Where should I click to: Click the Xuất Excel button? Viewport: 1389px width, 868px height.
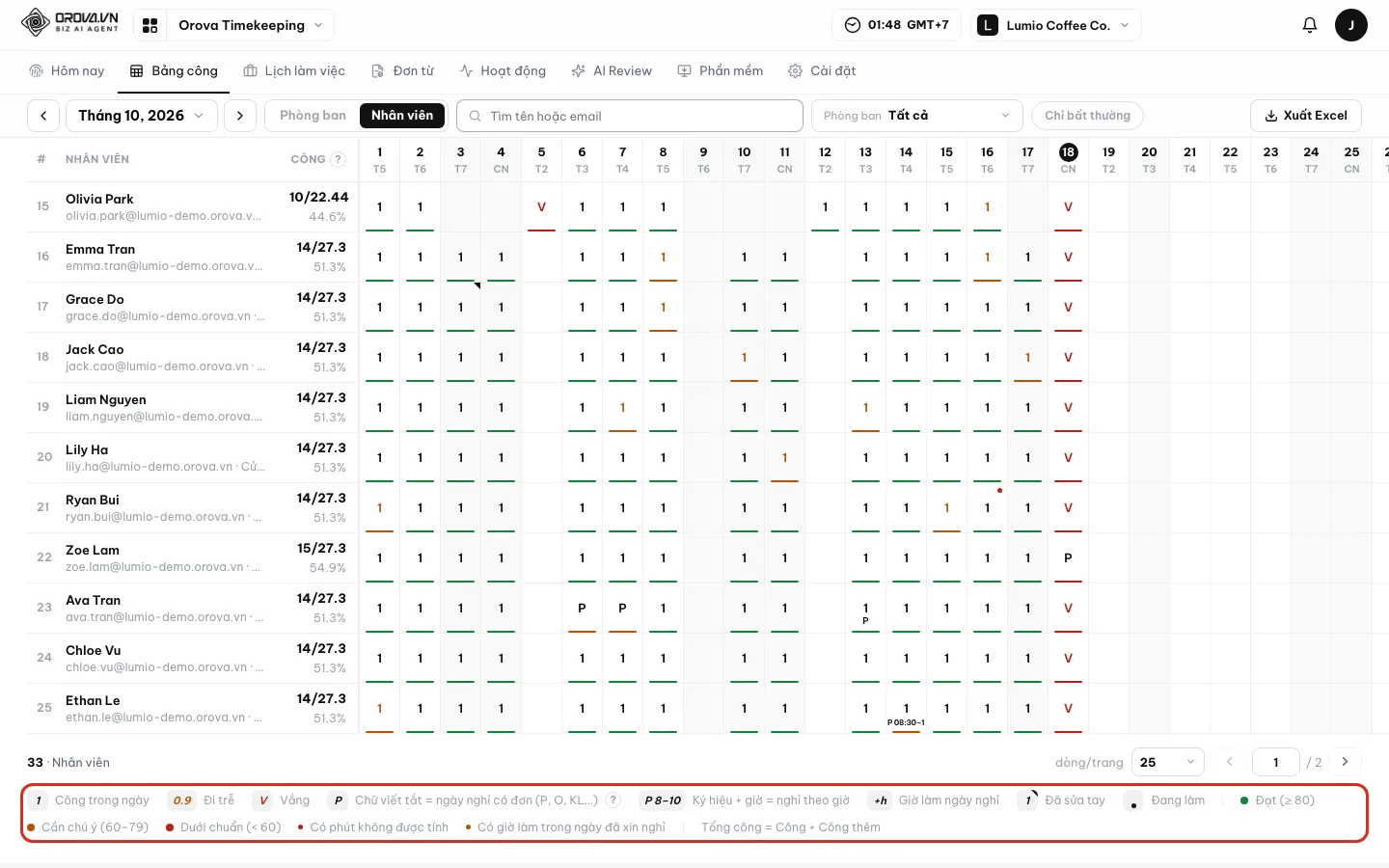(x=1306, y=116)
